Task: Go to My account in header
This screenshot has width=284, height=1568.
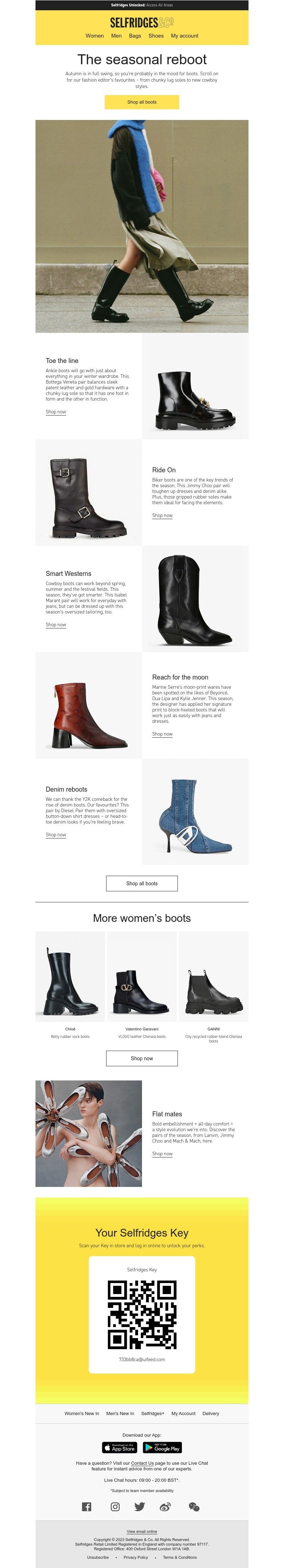Action: (185, 36)
